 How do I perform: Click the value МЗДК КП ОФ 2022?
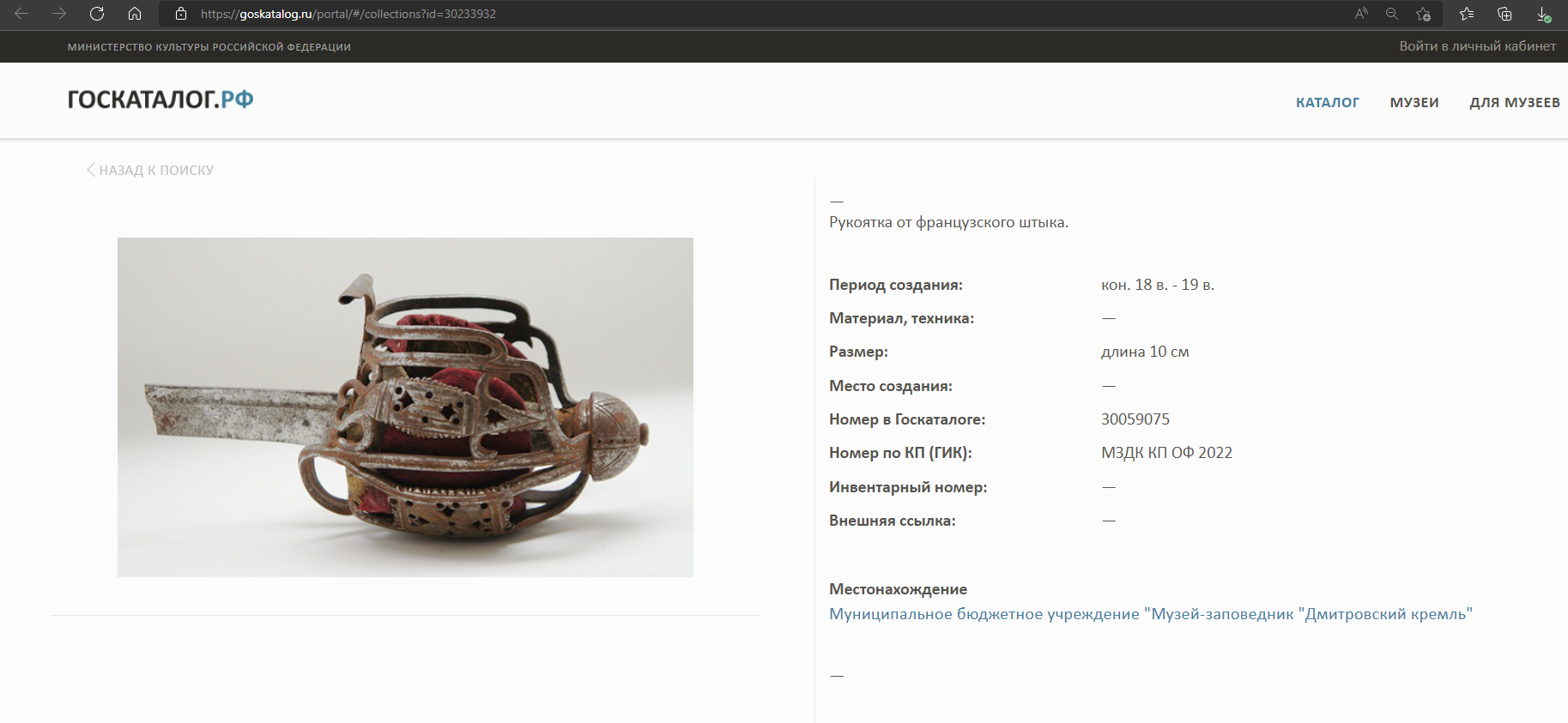tap(1166, 453)
